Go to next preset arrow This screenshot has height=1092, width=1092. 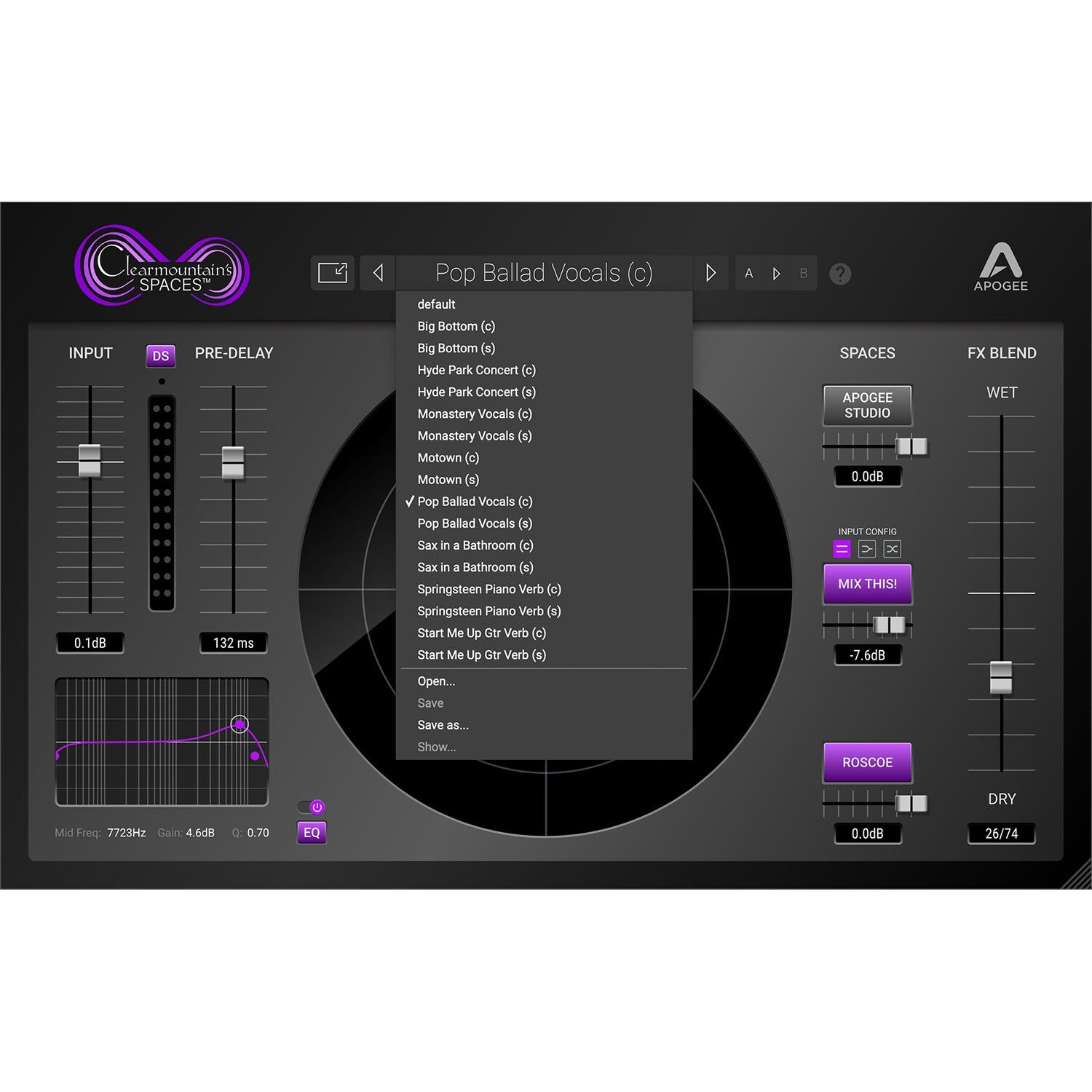click(711, 273)
